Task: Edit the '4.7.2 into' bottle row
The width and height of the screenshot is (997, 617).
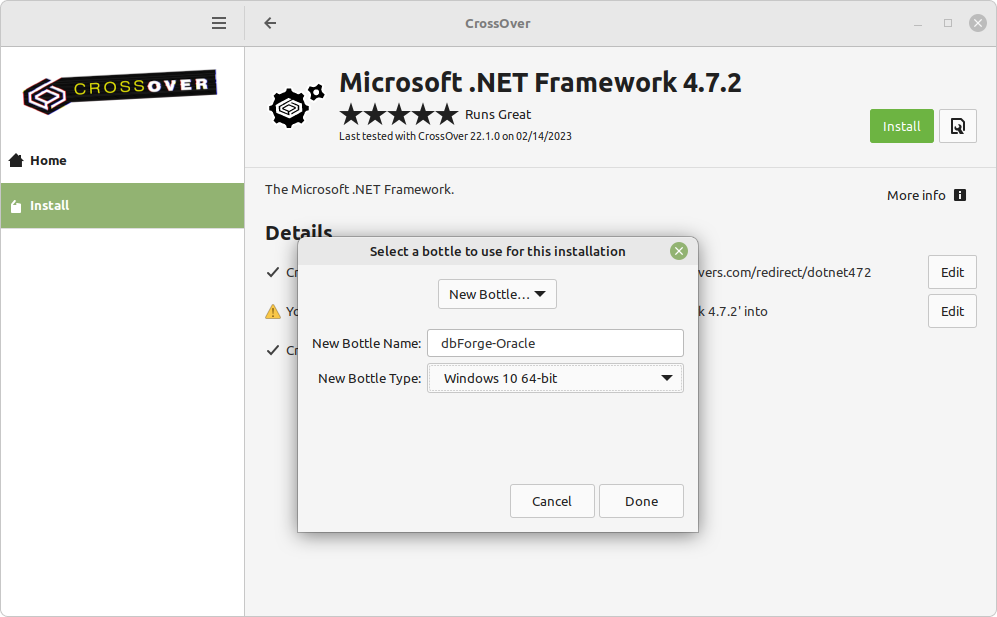Action: click(x=952, y=311)
